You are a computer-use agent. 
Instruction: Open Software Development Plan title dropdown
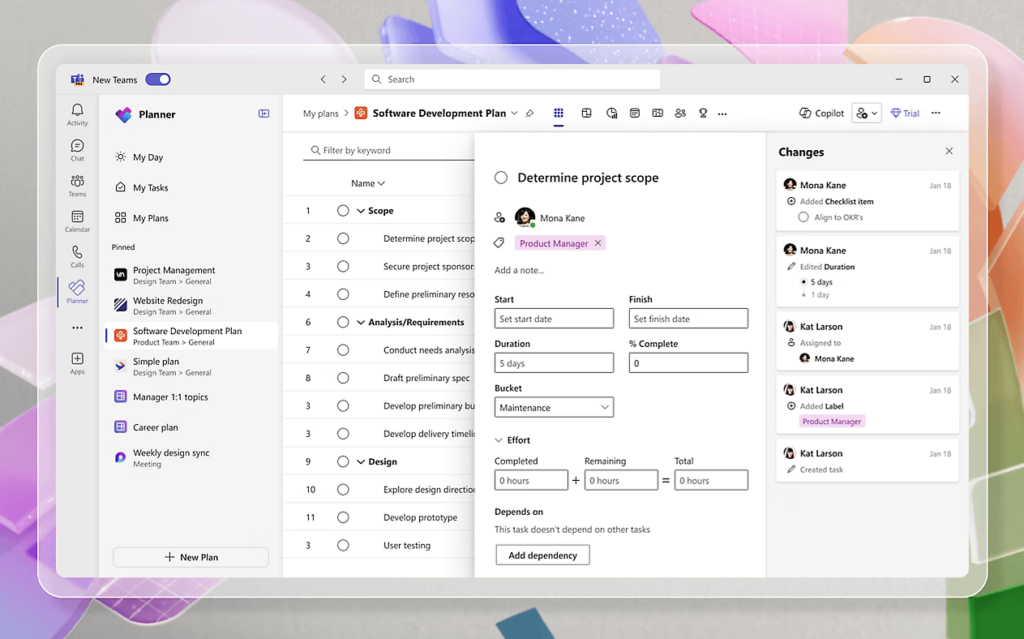tap(514, 114)
